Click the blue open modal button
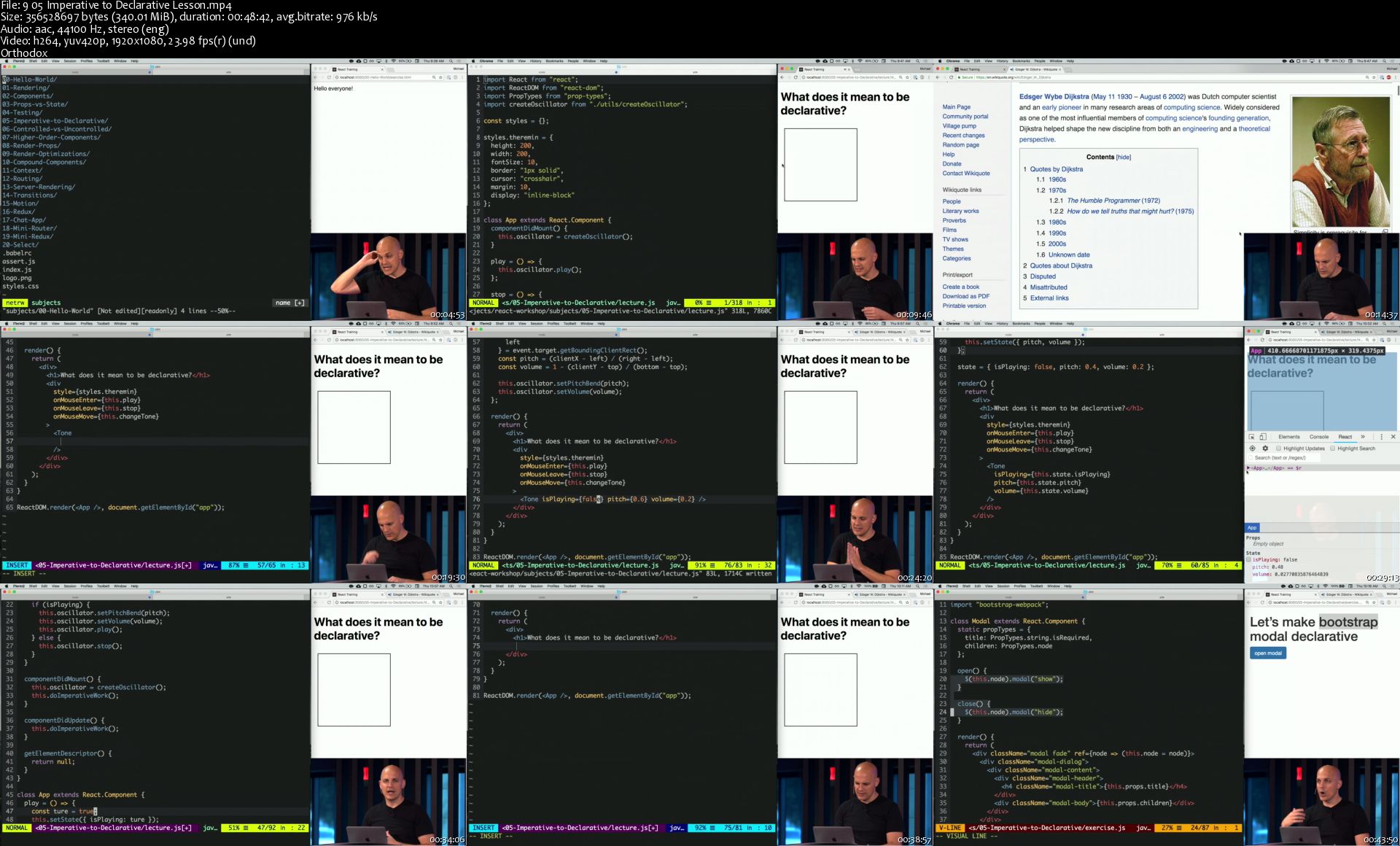The width and height of the screenshot is (1400, 846). coord(1267,653)
